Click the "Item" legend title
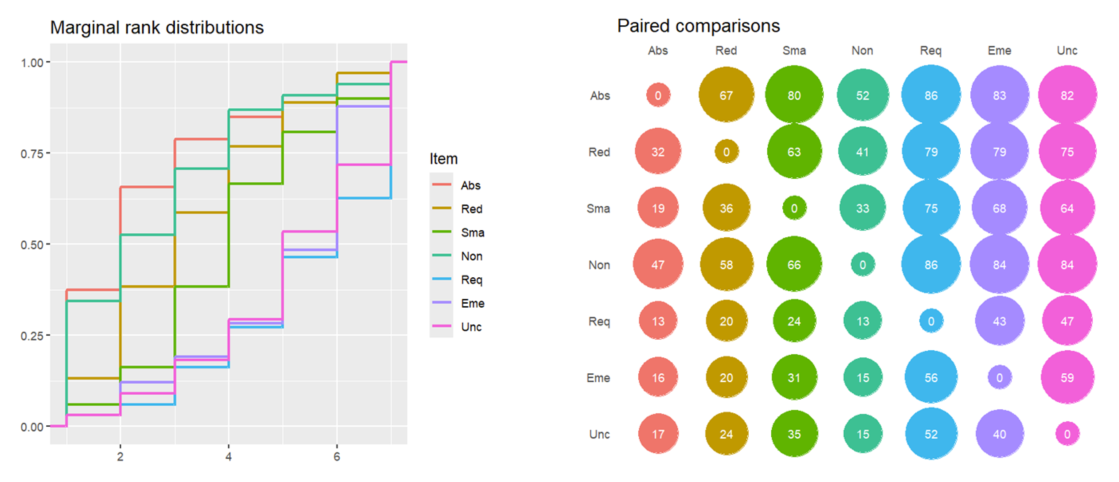 (x=443, y=159)
